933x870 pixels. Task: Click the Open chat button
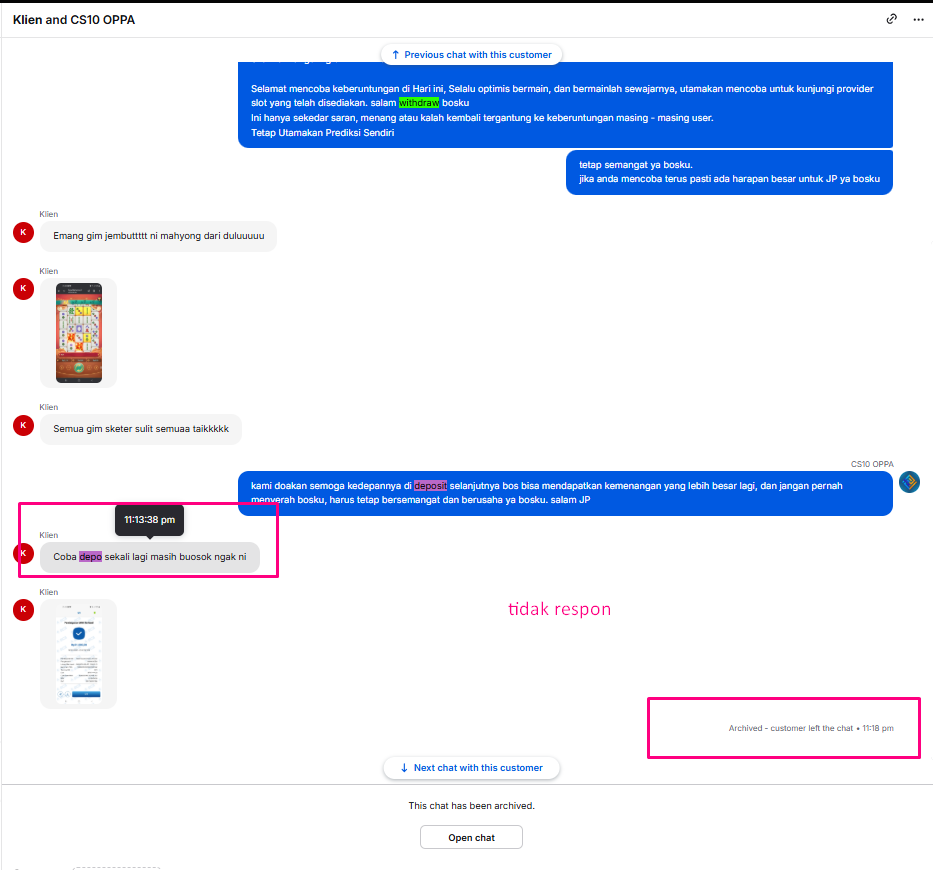coord(471,837)
